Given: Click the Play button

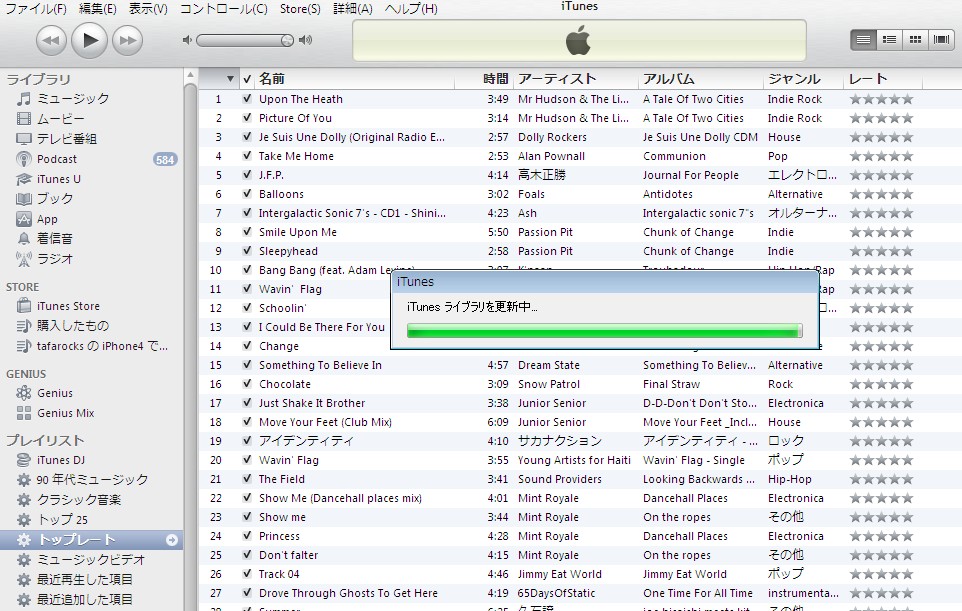Looking at the screenshot, I should (x=90, y=40).
